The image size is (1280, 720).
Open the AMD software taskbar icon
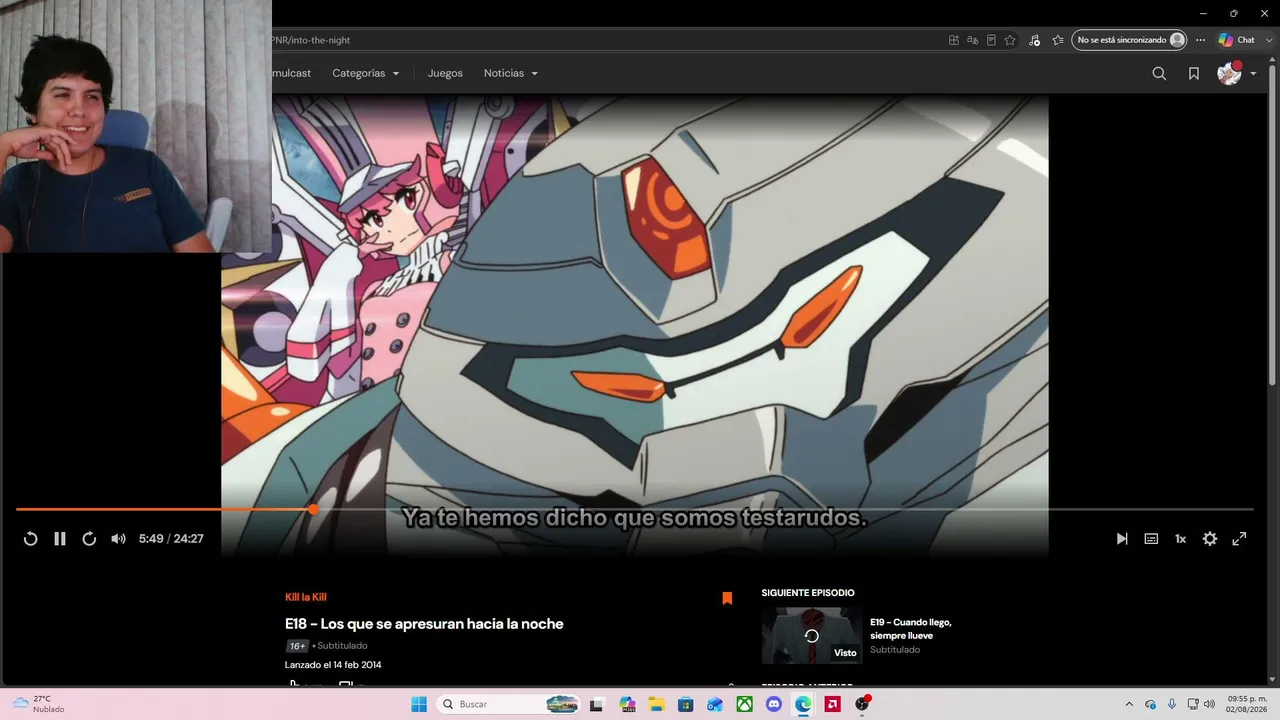click(x=832, y=704)
